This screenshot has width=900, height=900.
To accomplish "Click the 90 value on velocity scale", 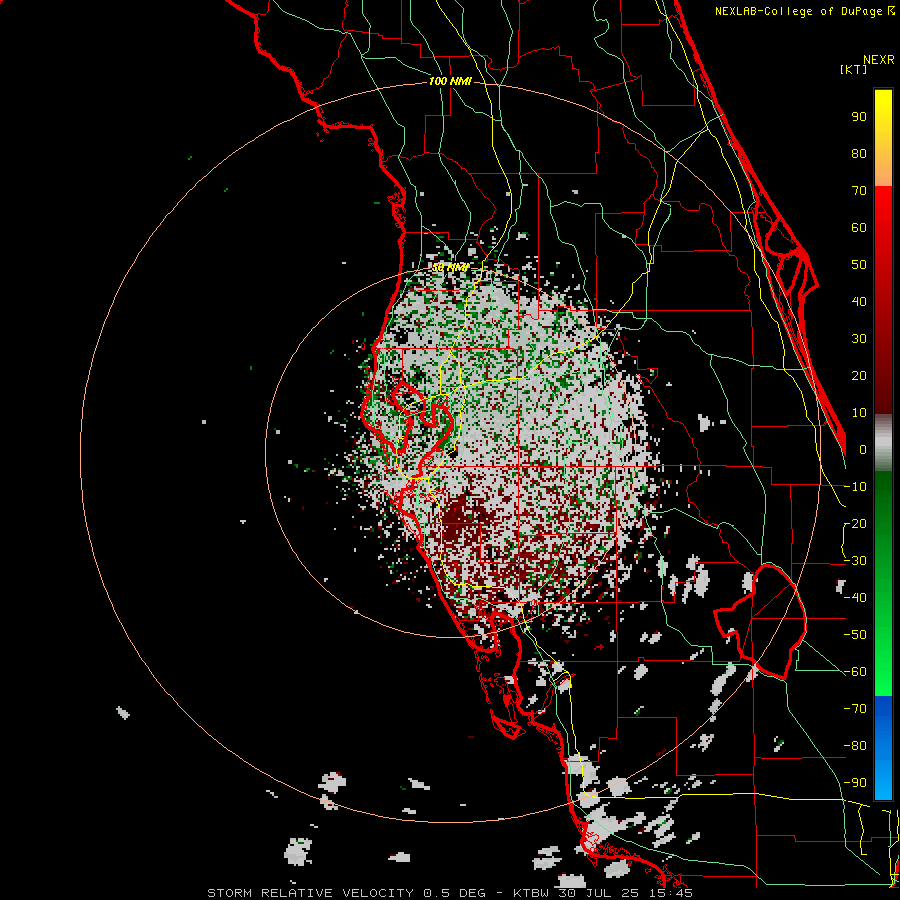I will (859, 117).
